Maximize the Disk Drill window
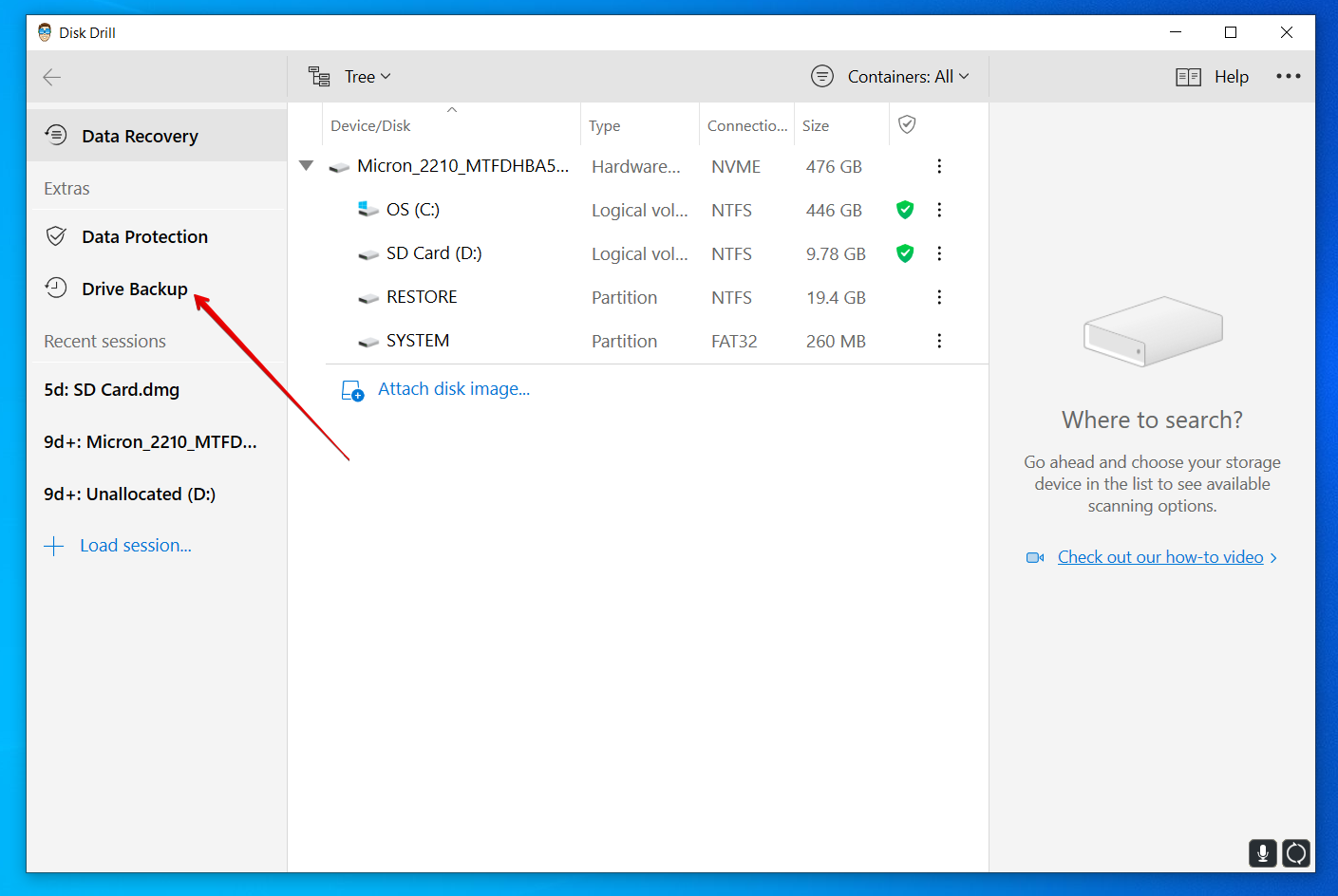The image size is (1338, 896). tap(1231, 32)
